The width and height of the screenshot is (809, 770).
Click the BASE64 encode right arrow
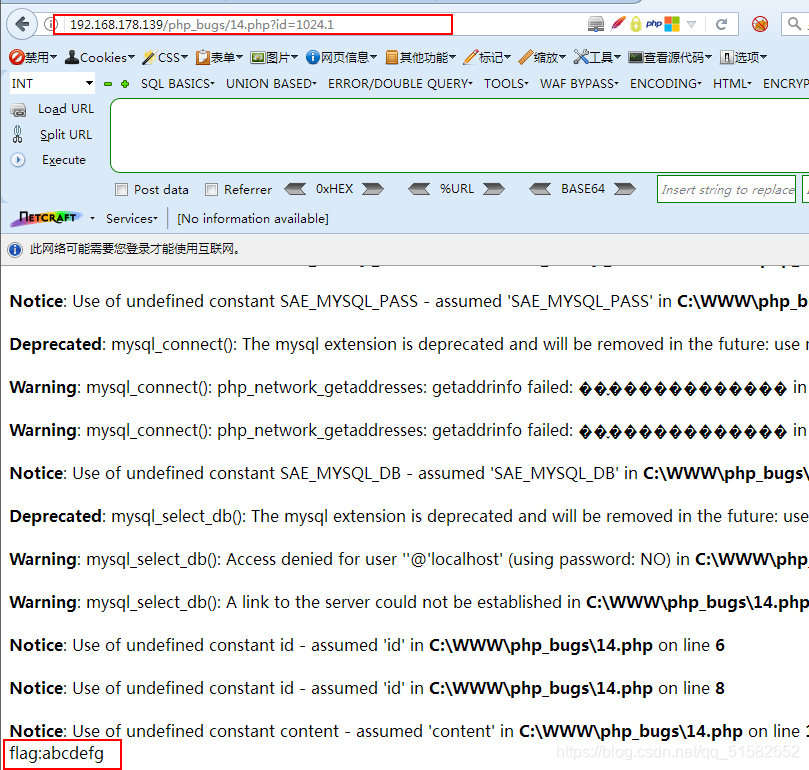[x=625, y=189]
